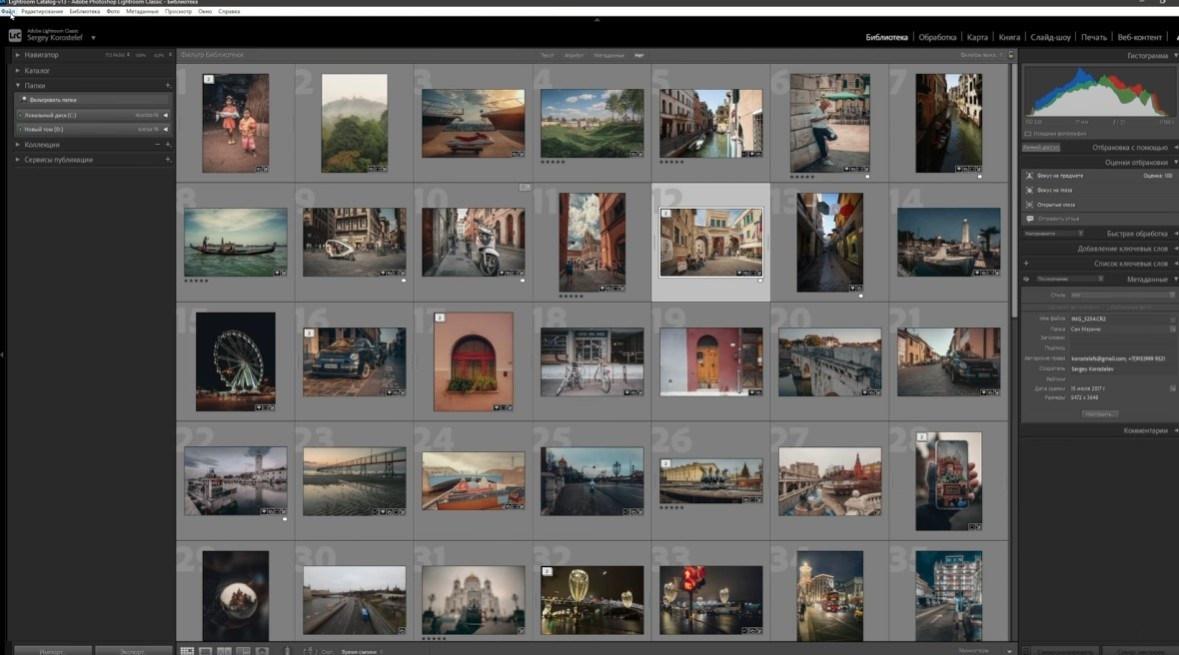The image size is (1179, 655).
Task: Click the Ferris wheel night photo thumbnail
Action: click(x=235, y=361)
